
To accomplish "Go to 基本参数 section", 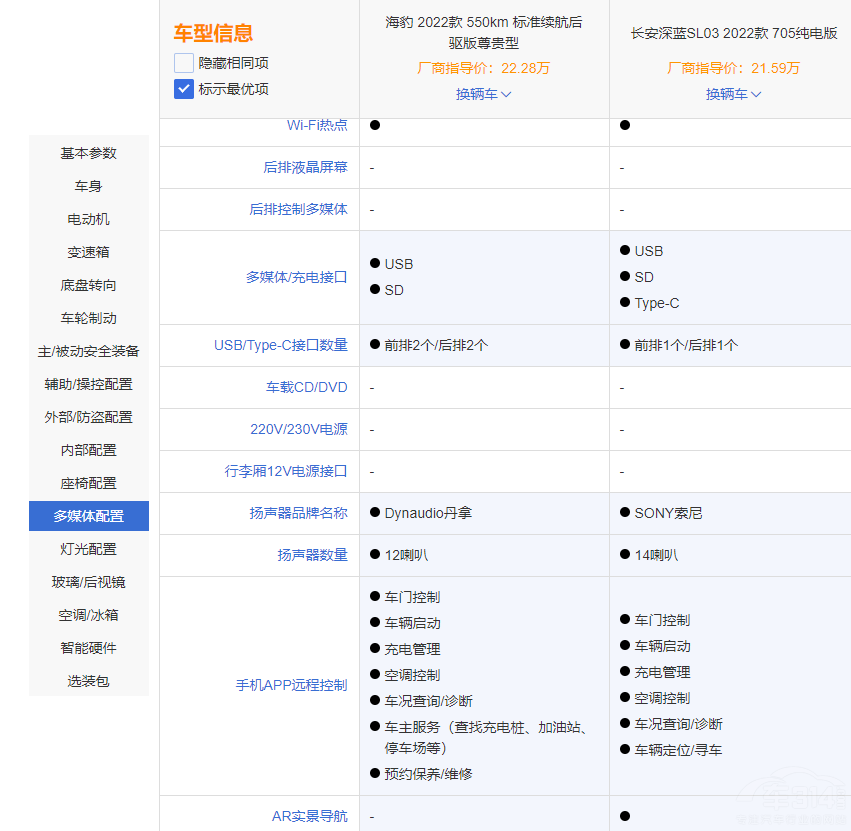I will pos(89,153).
